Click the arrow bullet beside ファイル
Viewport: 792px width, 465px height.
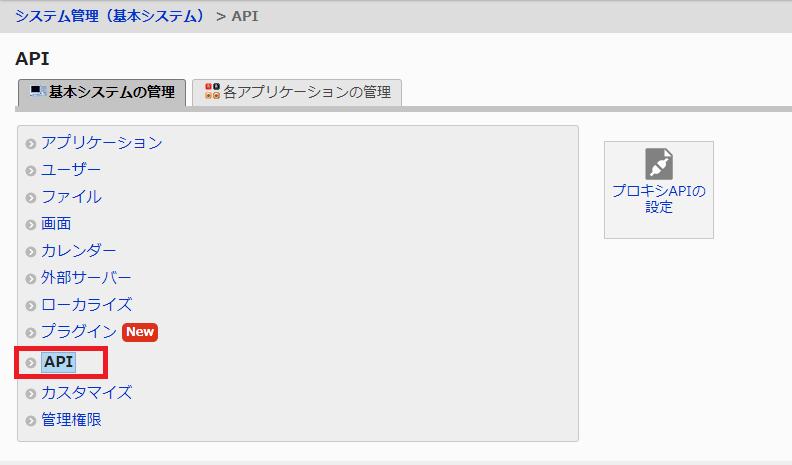click(x=31, y=198)
